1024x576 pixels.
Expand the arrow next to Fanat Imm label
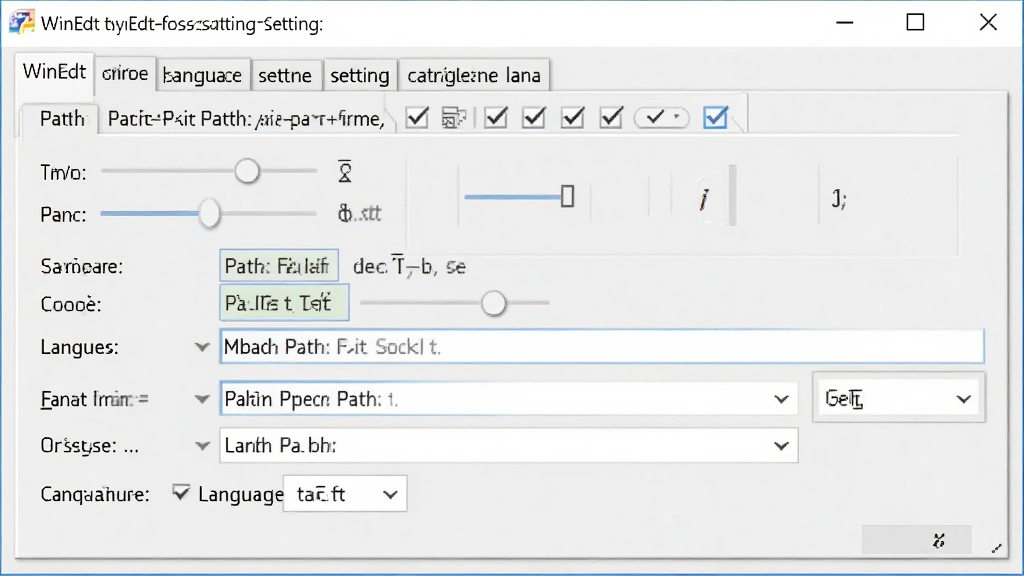[x=202, y=399]
